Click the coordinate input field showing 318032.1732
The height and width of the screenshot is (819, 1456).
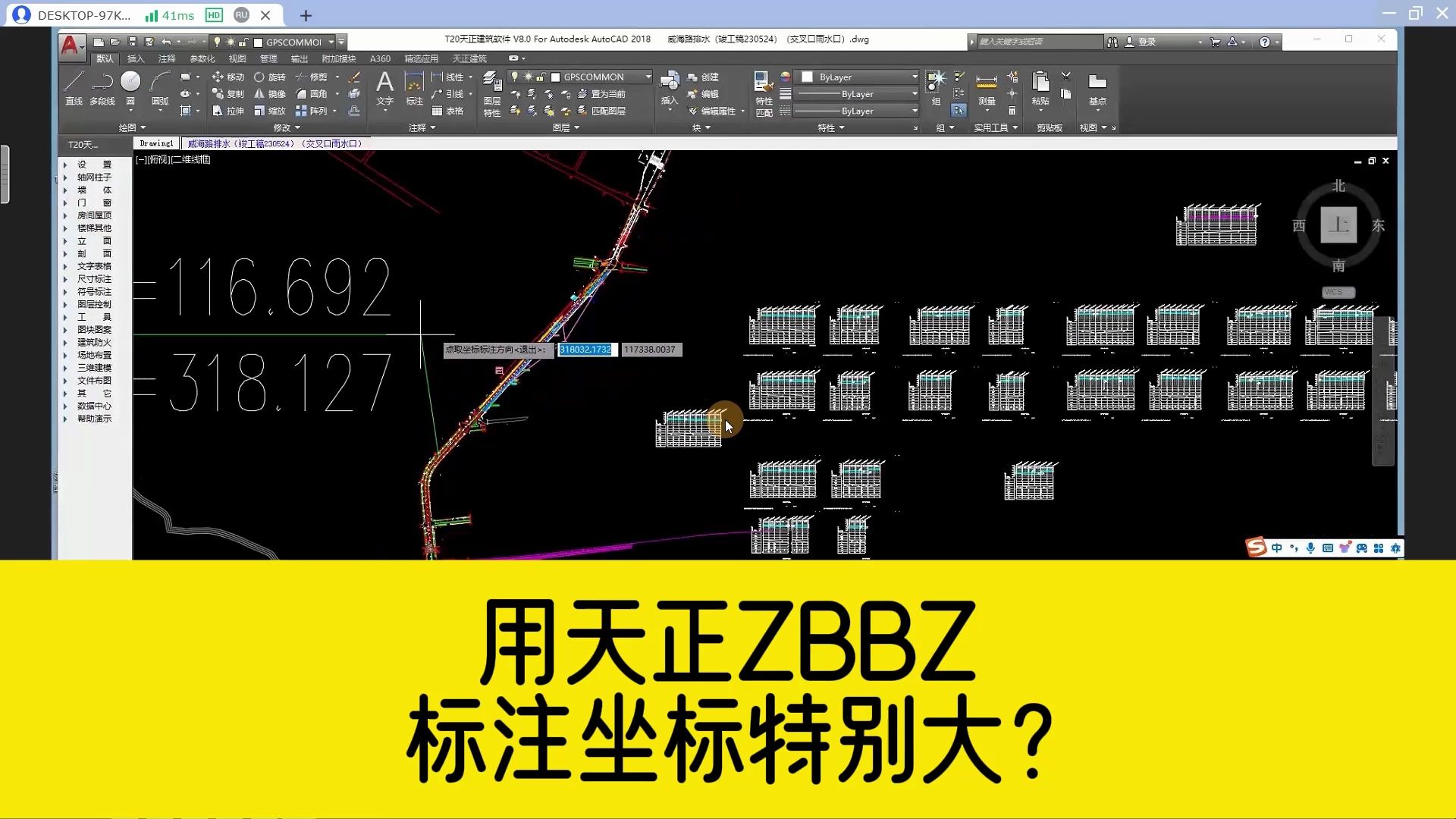[x=586, y=350]
